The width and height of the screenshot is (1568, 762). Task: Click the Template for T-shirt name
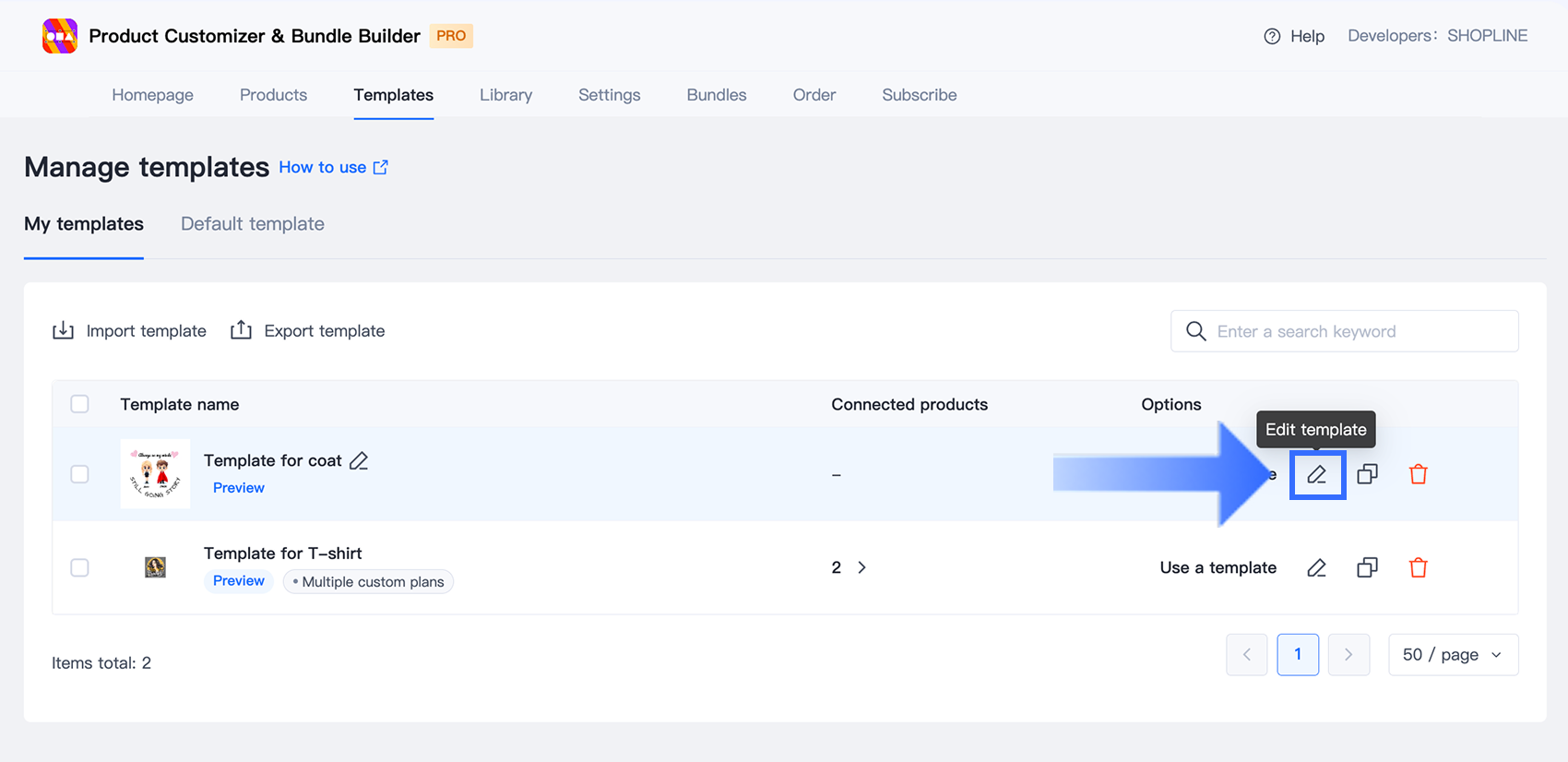(283, 554)
